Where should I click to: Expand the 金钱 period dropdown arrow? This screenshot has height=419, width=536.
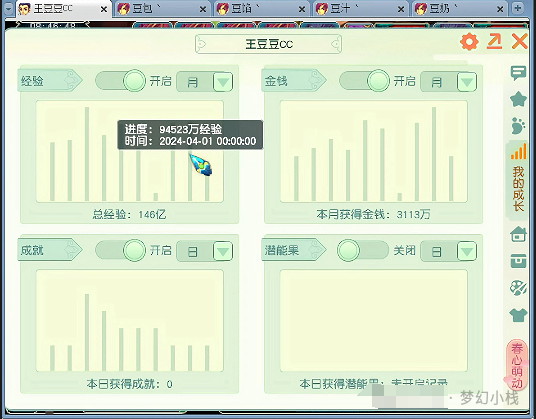pyautogui.click(x=467, y=82)
